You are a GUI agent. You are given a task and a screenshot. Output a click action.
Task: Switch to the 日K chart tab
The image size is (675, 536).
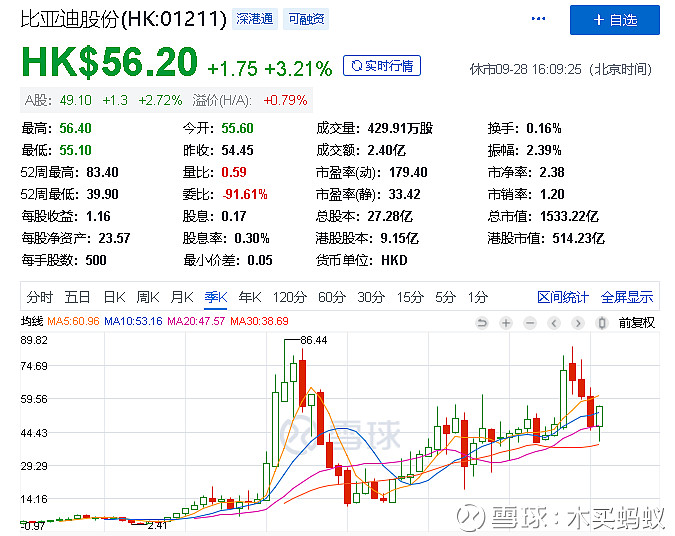(115, 297)
